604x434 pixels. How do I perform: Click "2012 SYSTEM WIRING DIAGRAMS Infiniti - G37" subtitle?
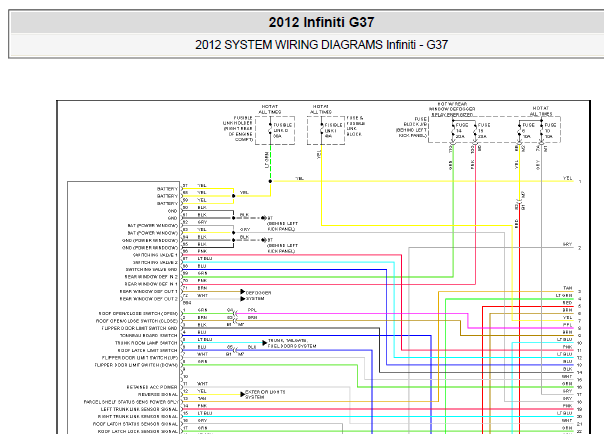[321, 45]
